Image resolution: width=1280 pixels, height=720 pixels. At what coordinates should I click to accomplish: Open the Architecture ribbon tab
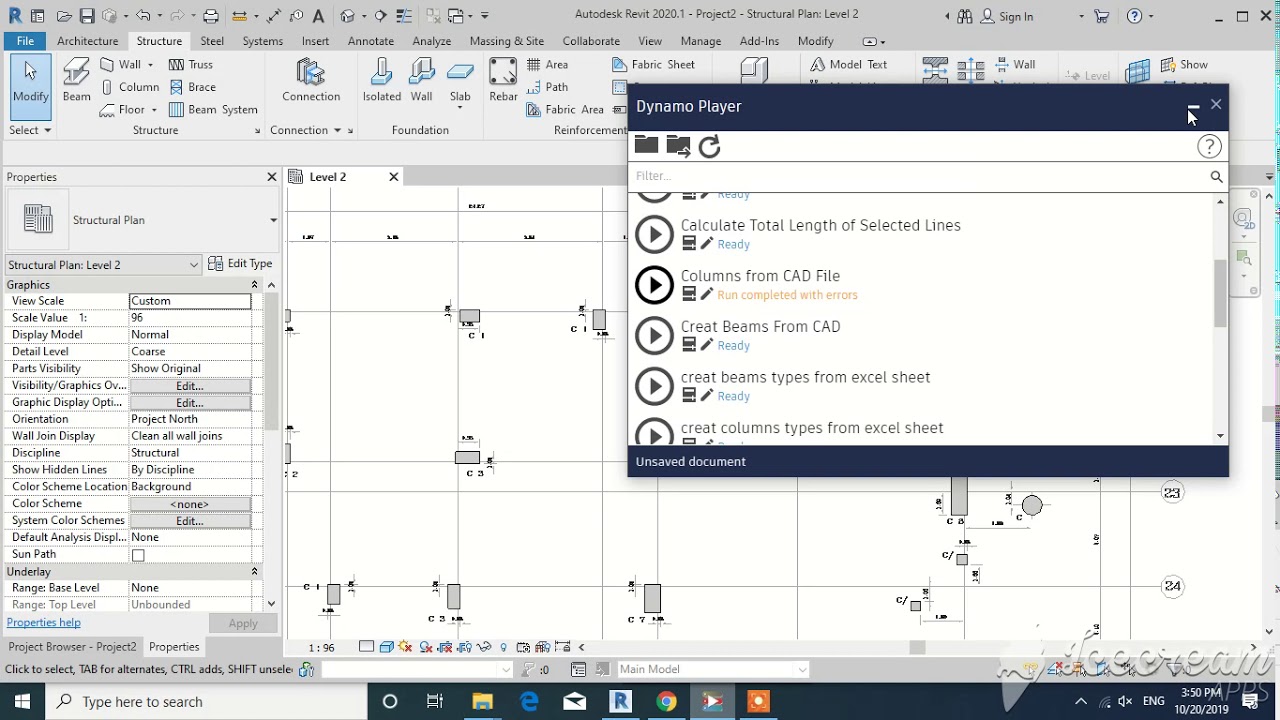[88, 41]
